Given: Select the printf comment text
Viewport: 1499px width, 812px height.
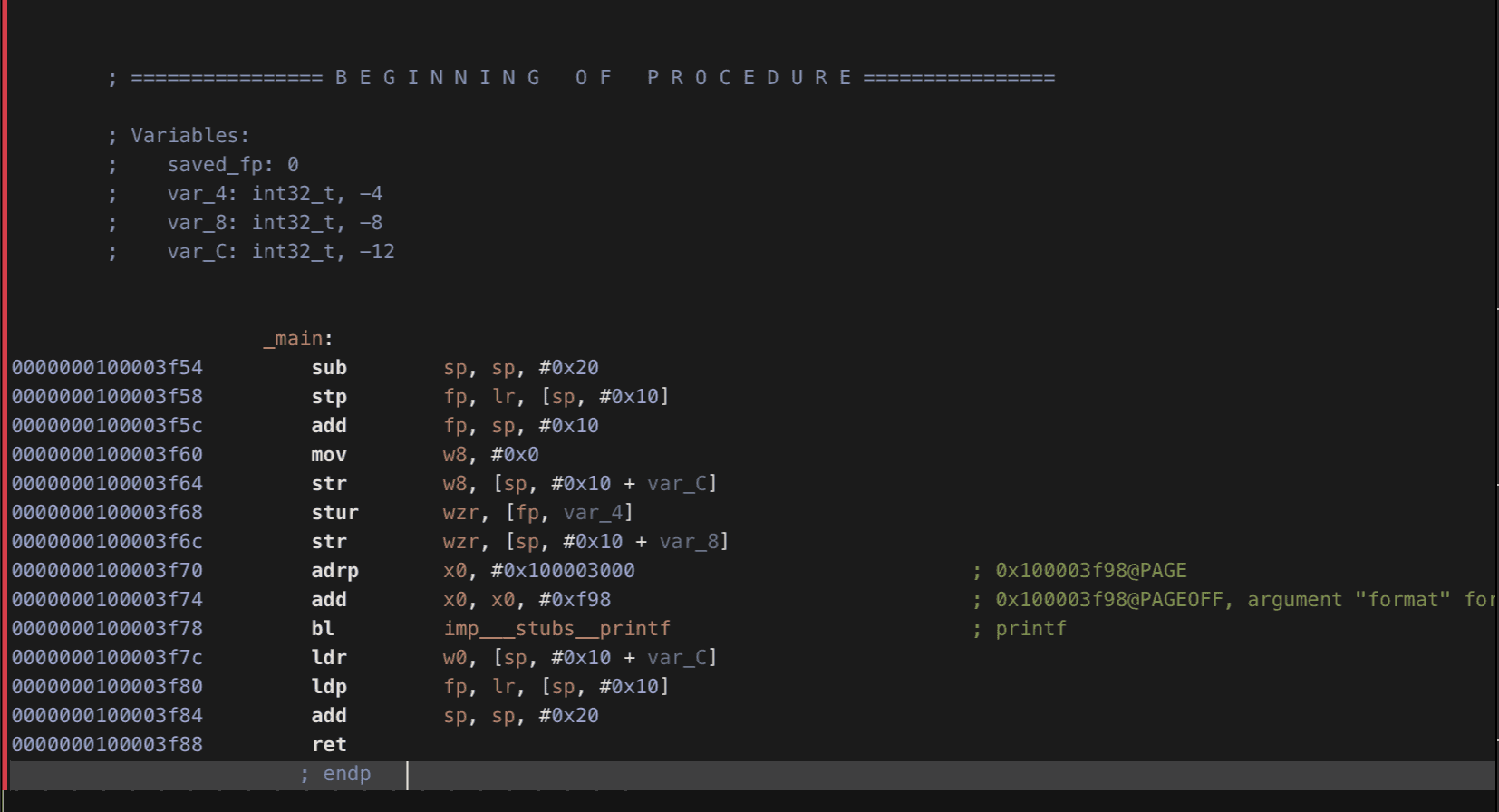Looking at the screenshot, I should tap(1031, 629).
